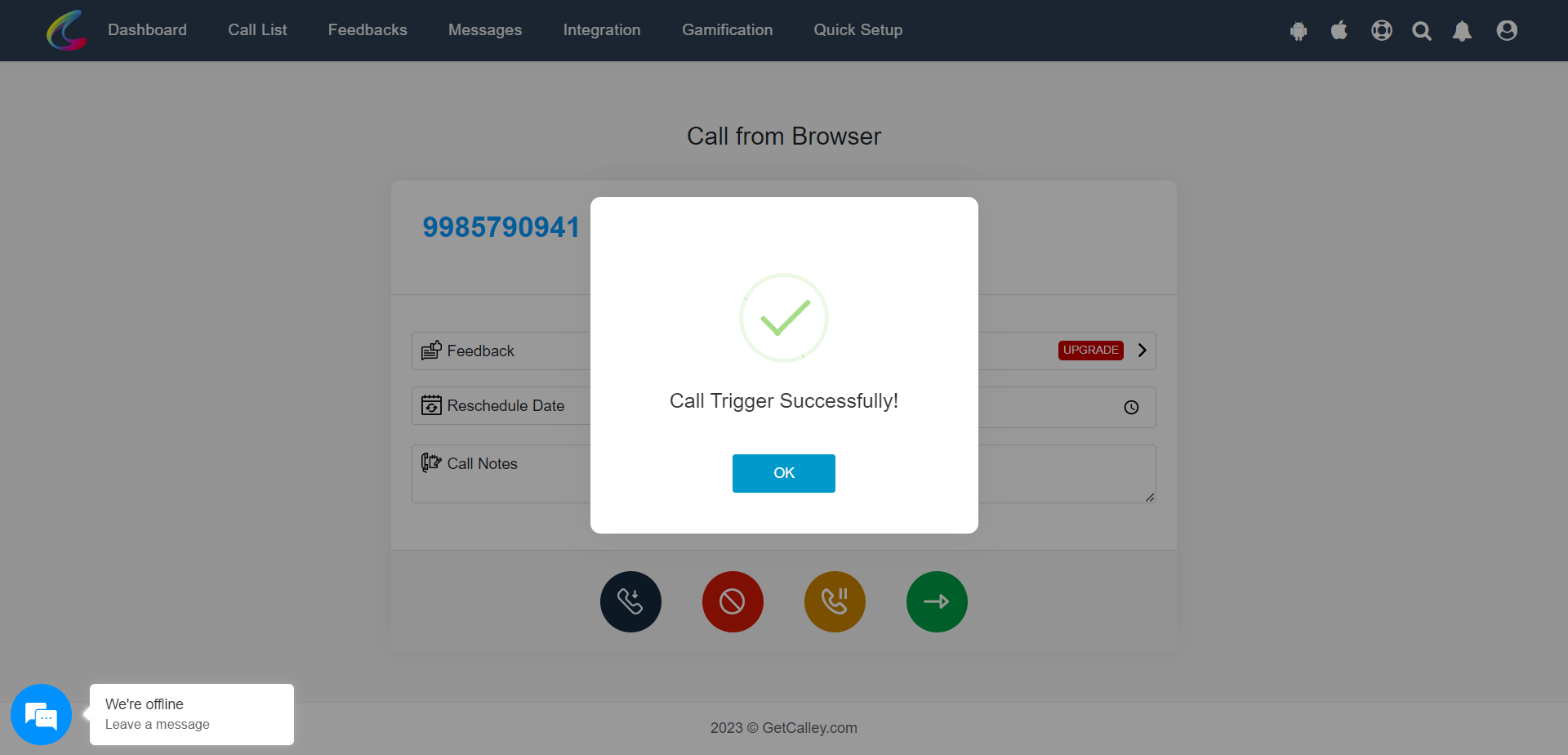Open the live chat bubble icon

[41, 714]
